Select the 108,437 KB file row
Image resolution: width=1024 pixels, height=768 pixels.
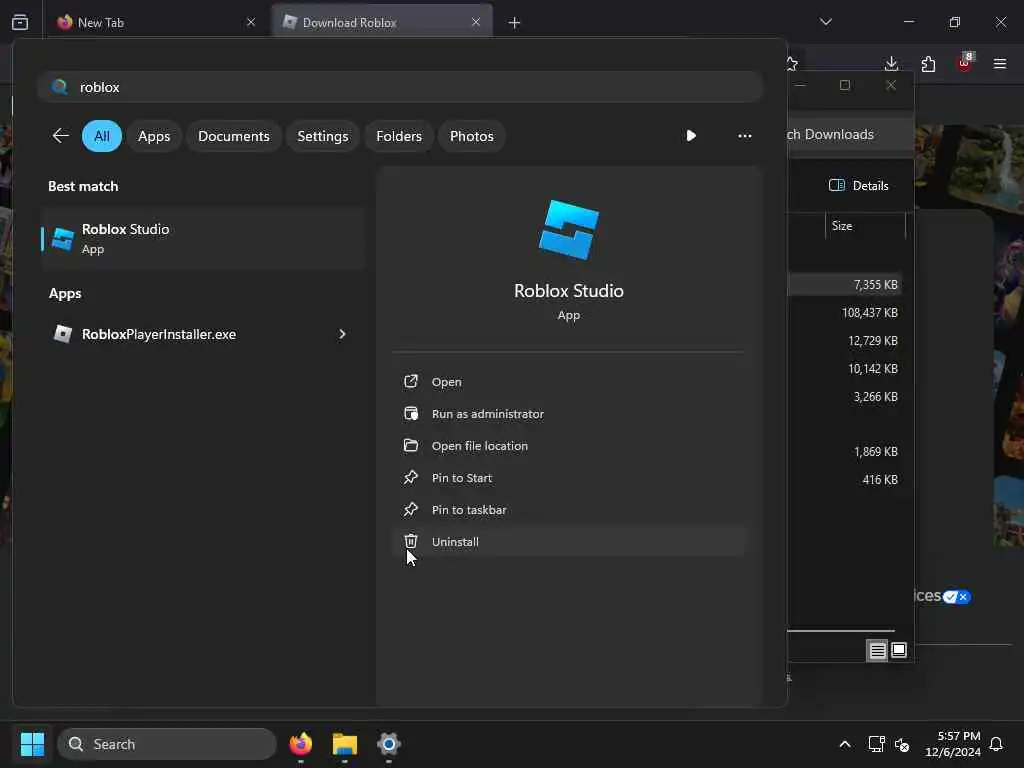pos(844,313)
